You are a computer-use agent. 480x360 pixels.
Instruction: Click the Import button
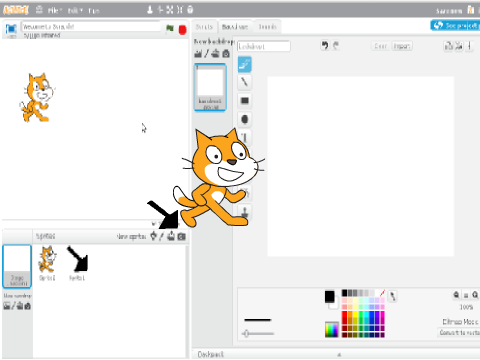[402, 46]
